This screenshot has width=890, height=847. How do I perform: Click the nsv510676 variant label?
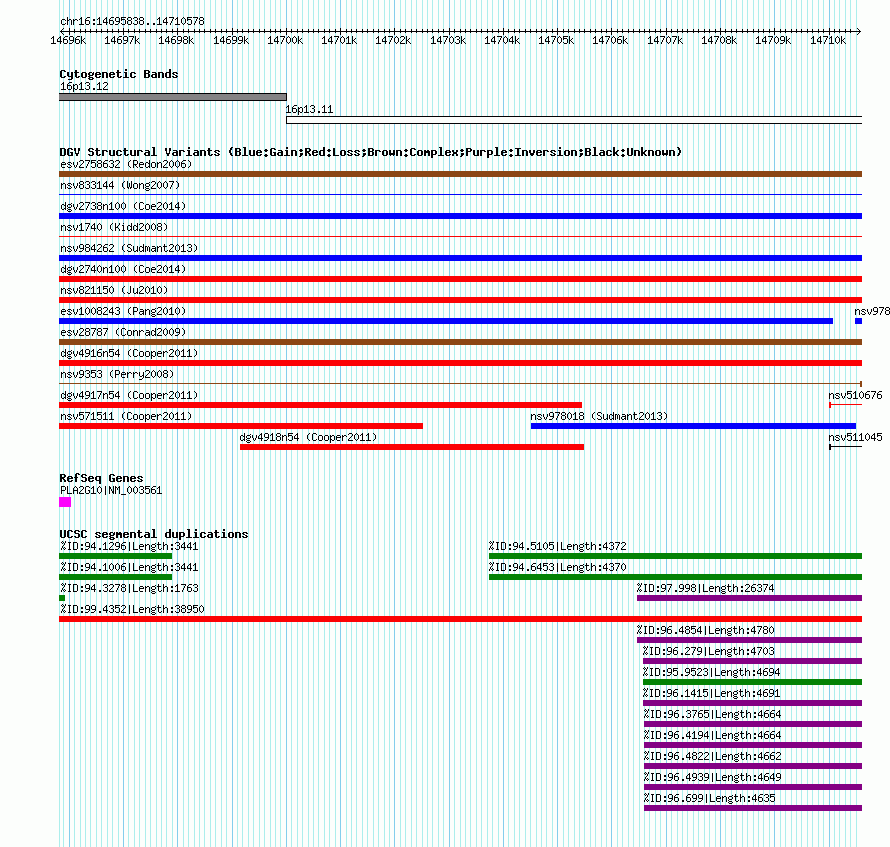coord(855,395)
